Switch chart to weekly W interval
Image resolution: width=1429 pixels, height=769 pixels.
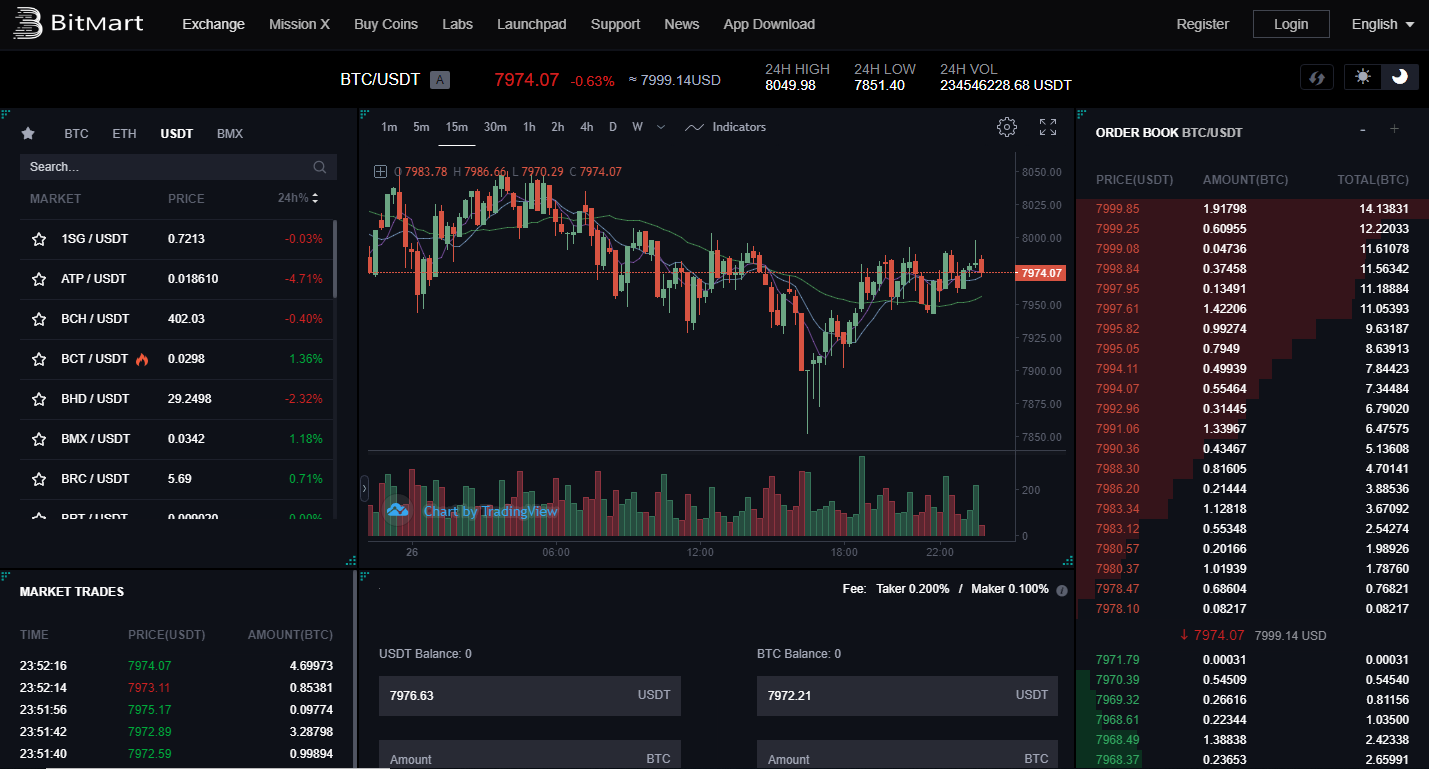click(x=637, y=127)
